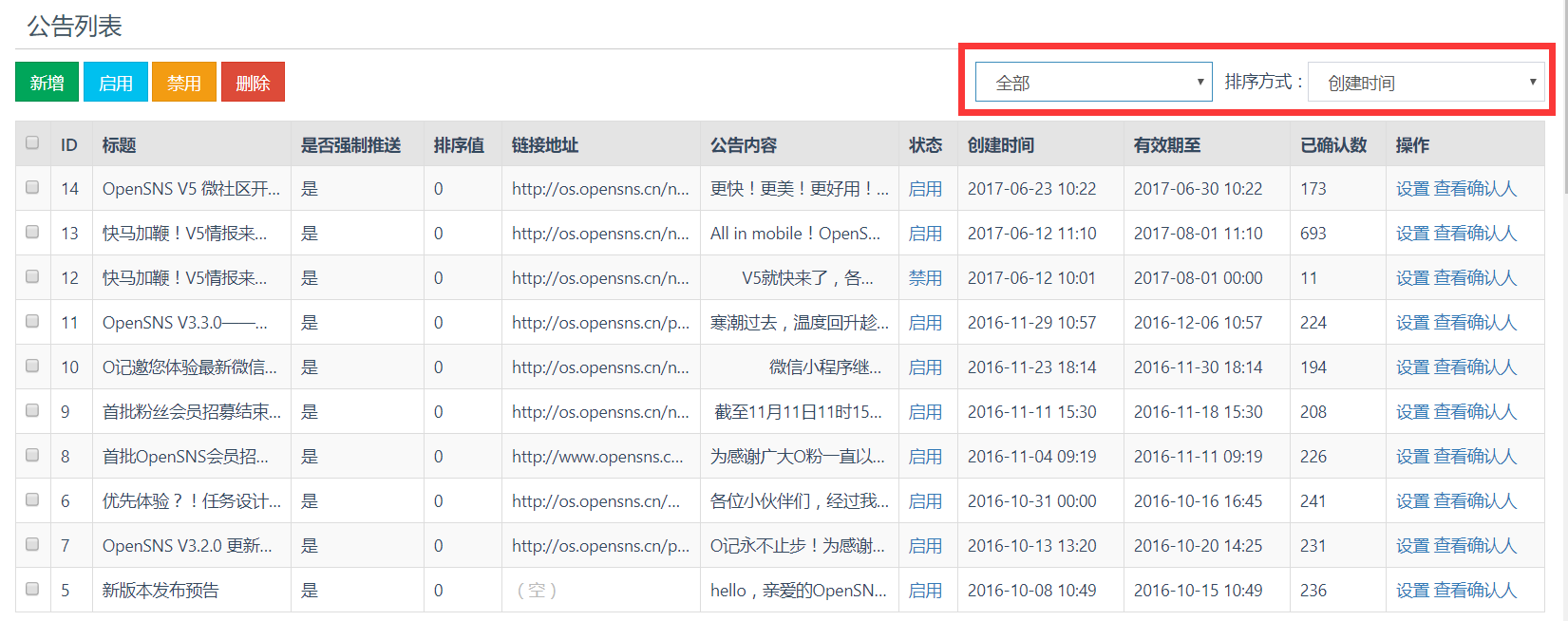
Task: Click 设置 for announcement ID 5
Action: coord(1412,591)
